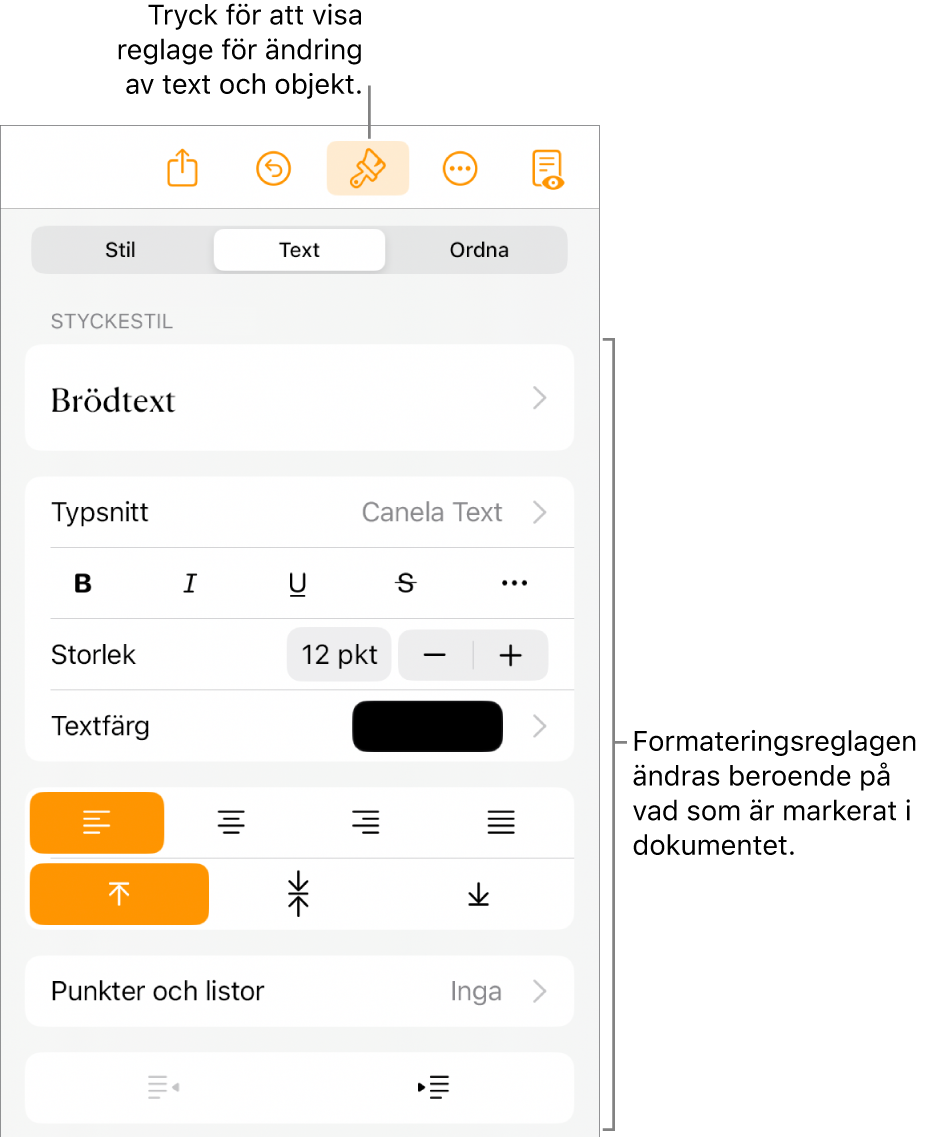Image resolution: width=945 pixels, height=1137 pixels.
Task: Expand the chevron beside Inga
Action: click(x=539, y=991)
